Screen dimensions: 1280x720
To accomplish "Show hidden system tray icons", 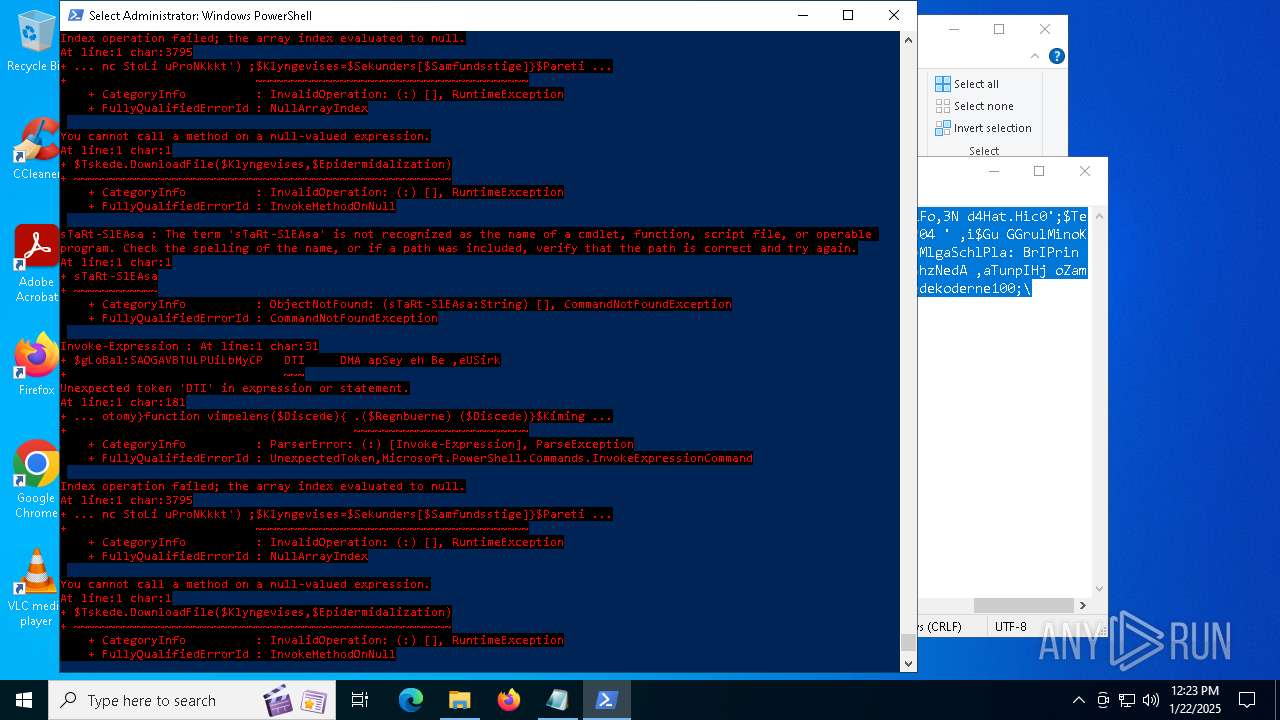I will click(1078, 700).
